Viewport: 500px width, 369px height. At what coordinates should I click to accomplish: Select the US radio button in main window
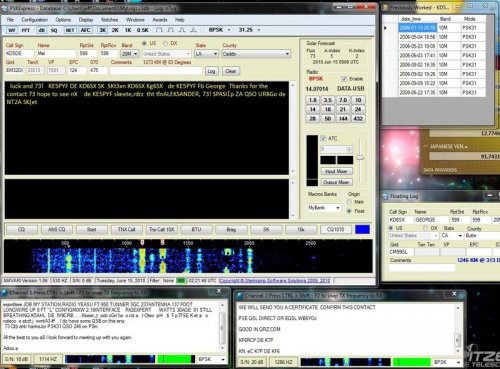click(x=145, y=43)
